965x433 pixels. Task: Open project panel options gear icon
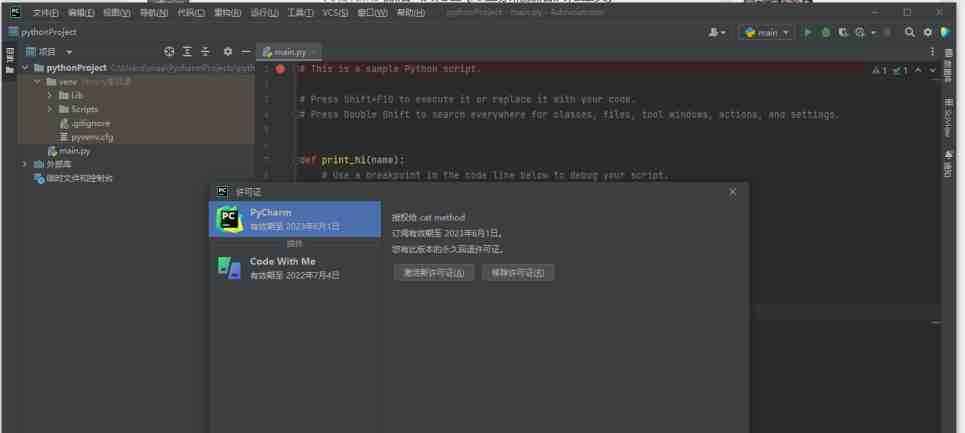tap(228, 52)
